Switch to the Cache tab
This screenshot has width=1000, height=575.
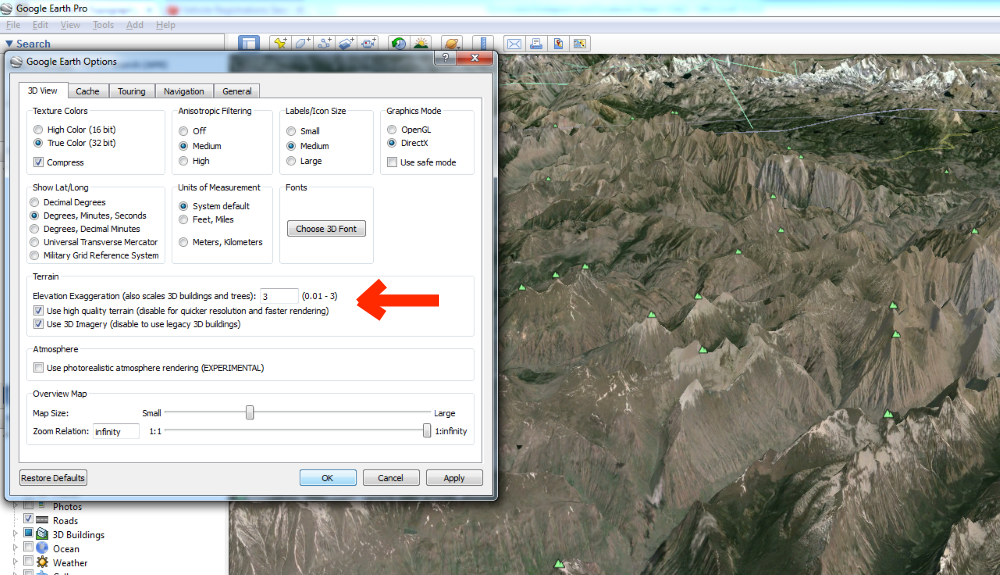pyautogui.click(x=87, y=91)
